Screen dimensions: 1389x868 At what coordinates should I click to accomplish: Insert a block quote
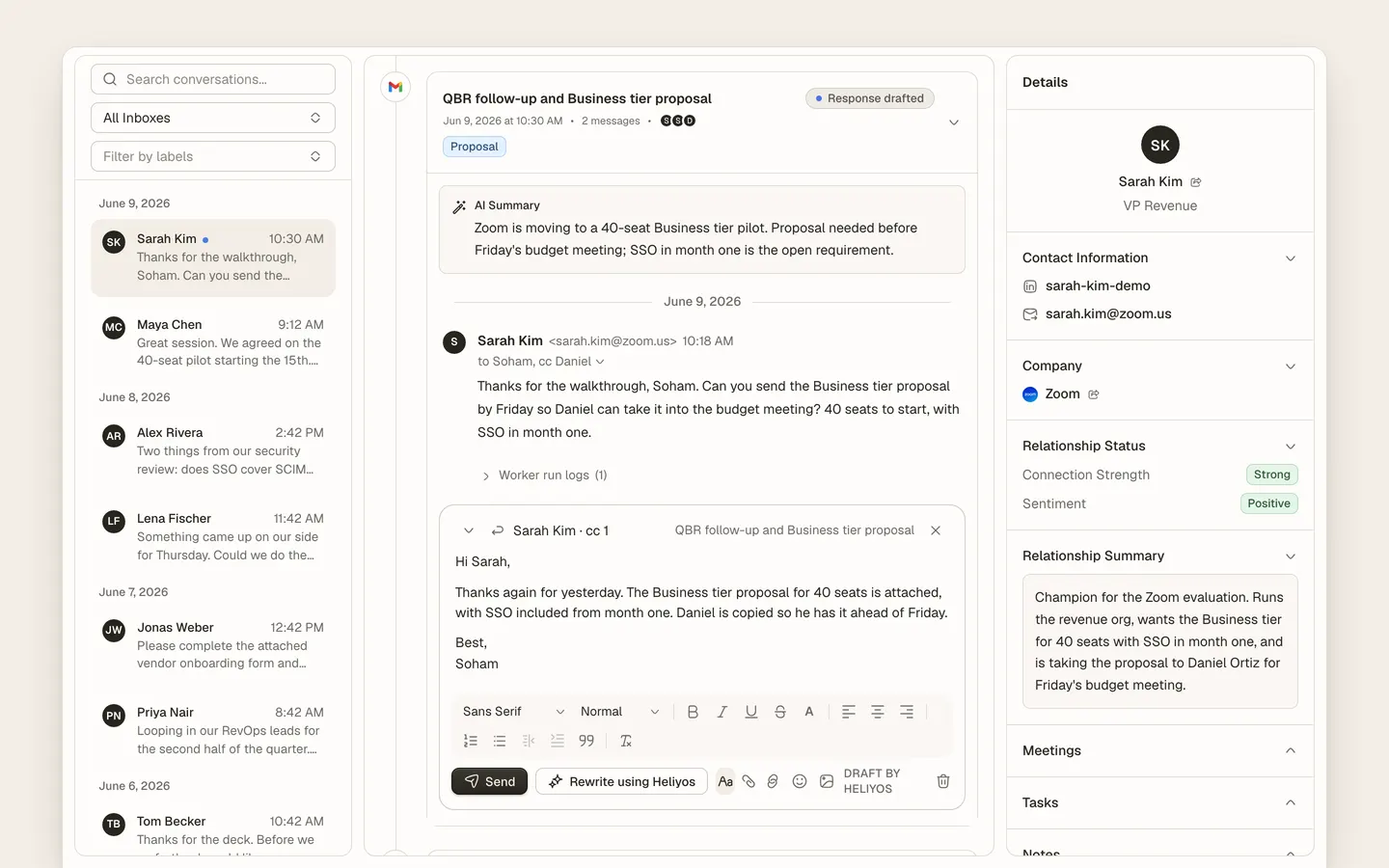pyautogui.click(x=586, y=741)
